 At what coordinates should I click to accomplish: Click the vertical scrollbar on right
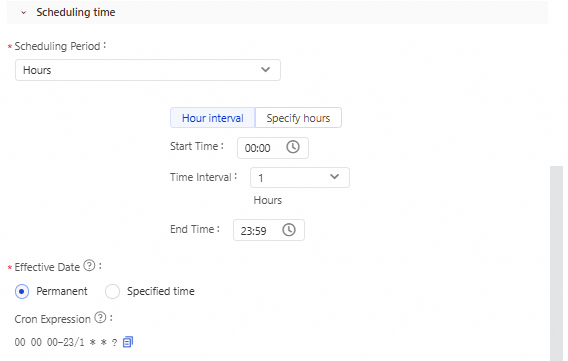(556, 263)
